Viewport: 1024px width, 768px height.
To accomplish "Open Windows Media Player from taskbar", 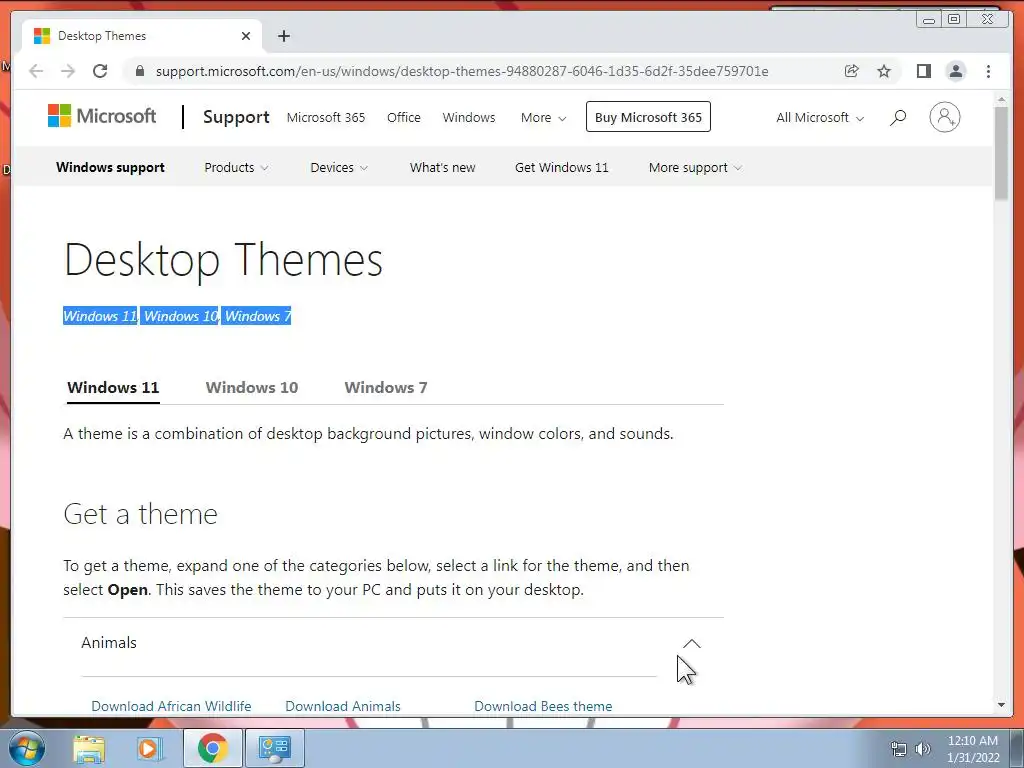I will point(149,748).
